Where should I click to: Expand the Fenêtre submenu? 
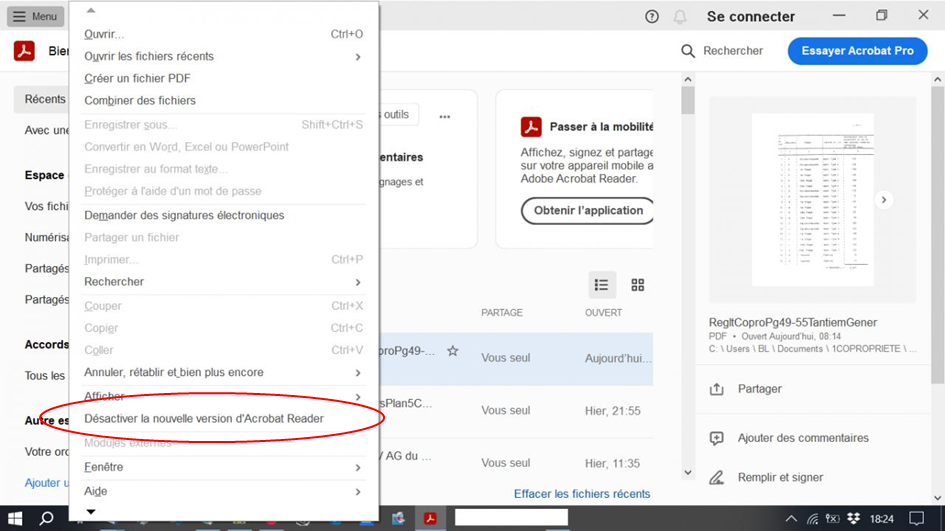click(x=224, y=467)
